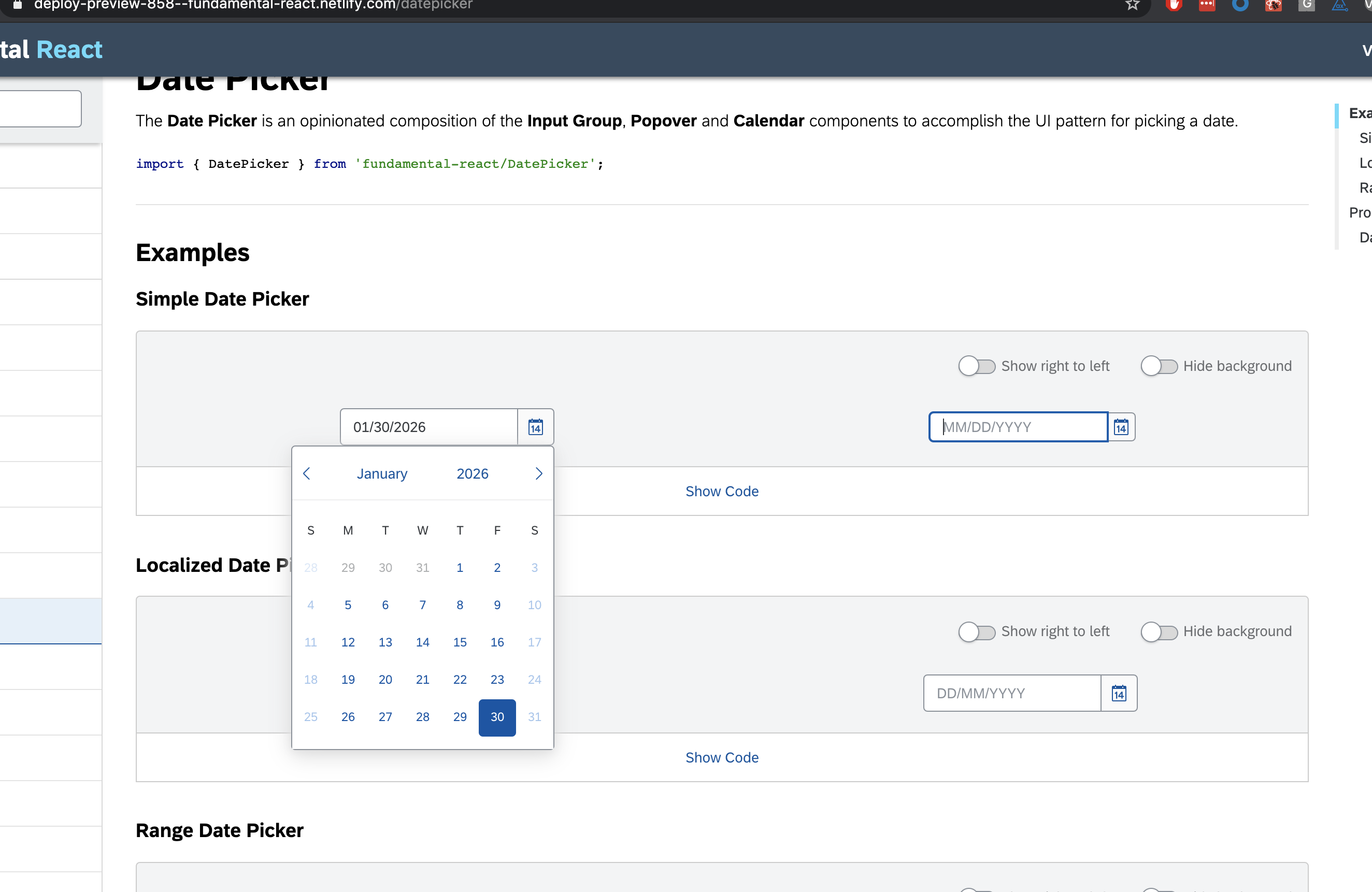
Task: Select Saturday January 24 in calendar
Action: tap(534, 680)
